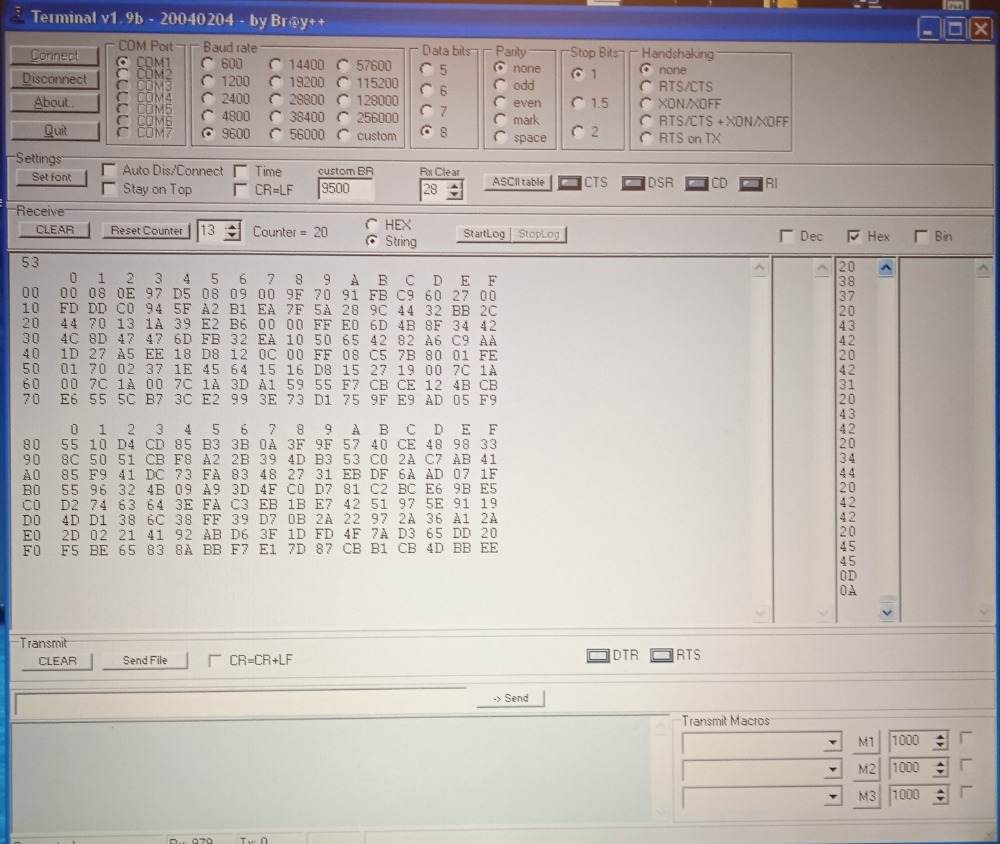Click the StartLog button

point(483,234)
